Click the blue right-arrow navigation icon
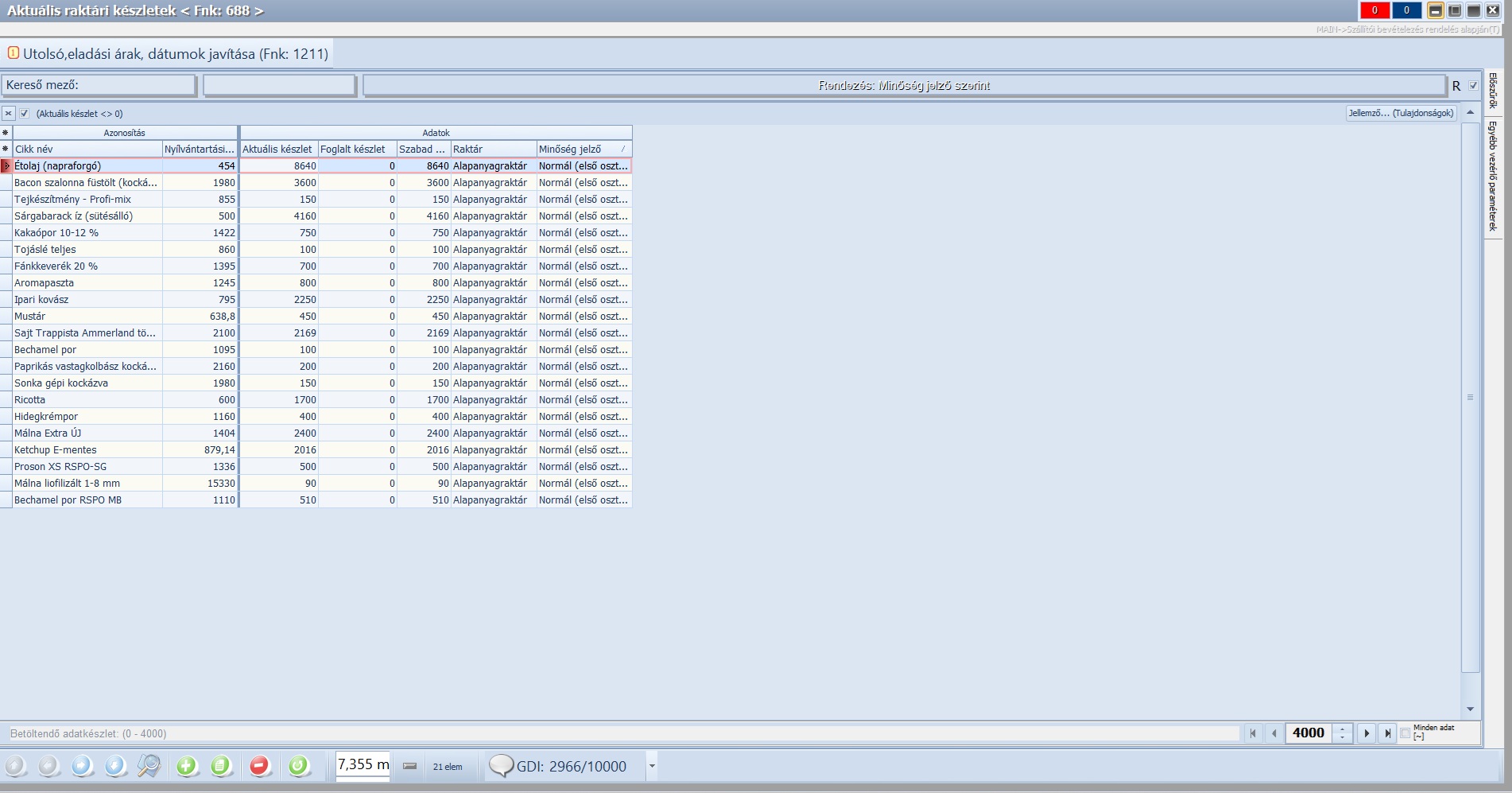This screenshot has width=1512, height=793. click(x=82, y=766)
